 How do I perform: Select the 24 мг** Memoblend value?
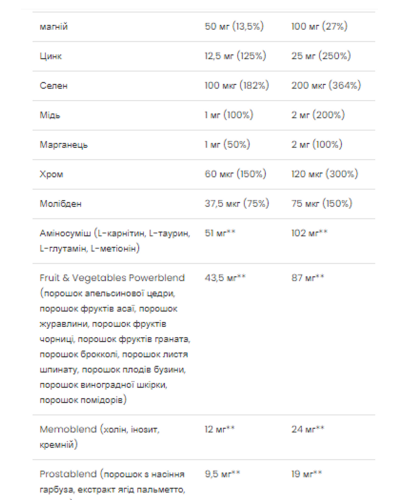click(308, 429)
